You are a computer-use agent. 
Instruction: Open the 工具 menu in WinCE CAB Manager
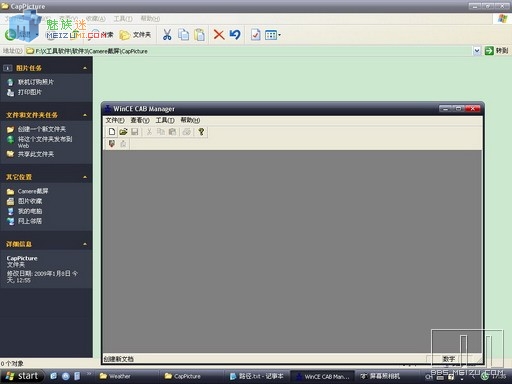165,120
